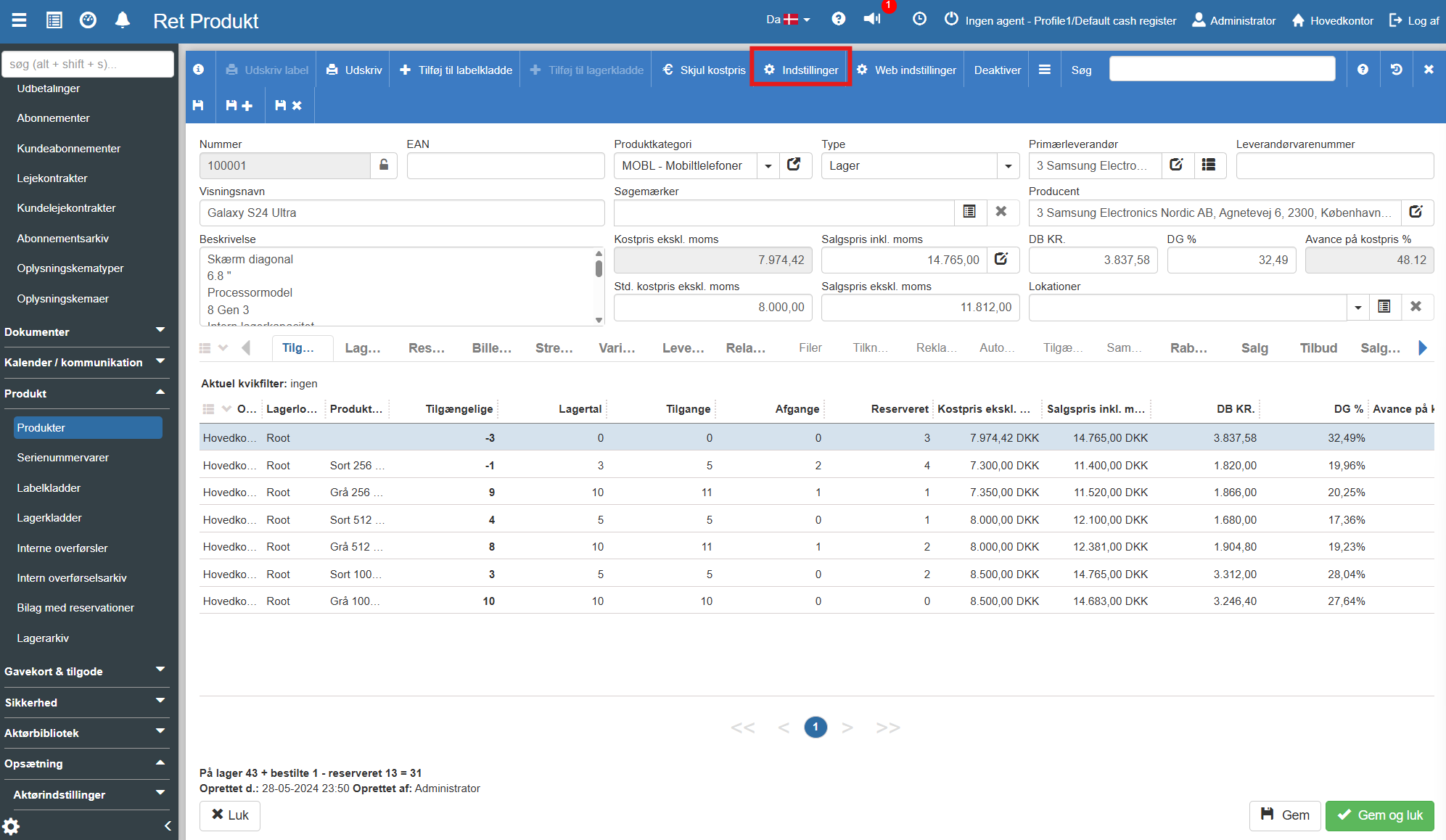Click the EAN input field
Image resolution: width=1446 pixels, height=840 pixels.
pyautogui.click(x=505, y=166)
